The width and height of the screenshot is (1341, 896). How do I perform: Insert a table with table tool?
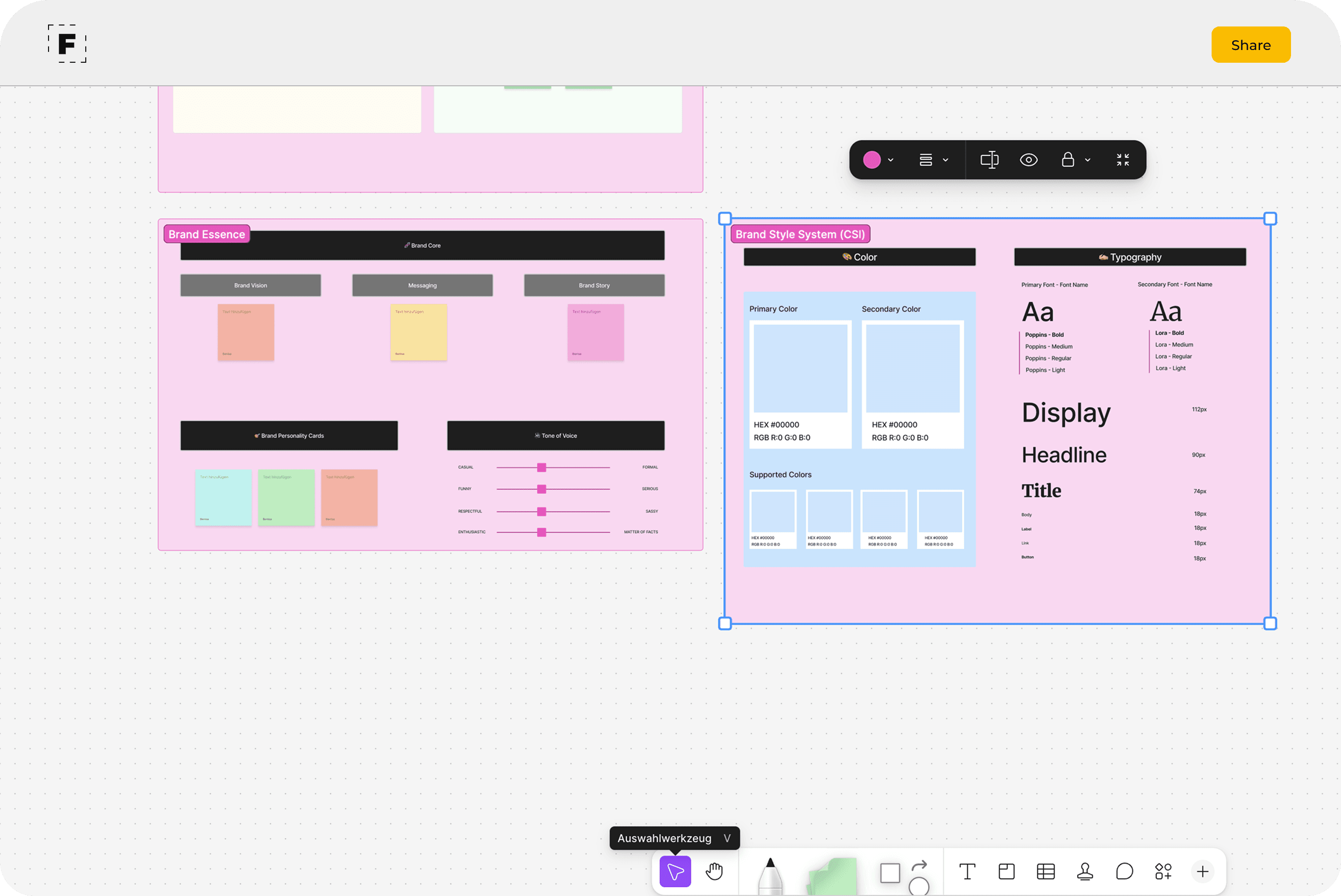pos(1045,871)
